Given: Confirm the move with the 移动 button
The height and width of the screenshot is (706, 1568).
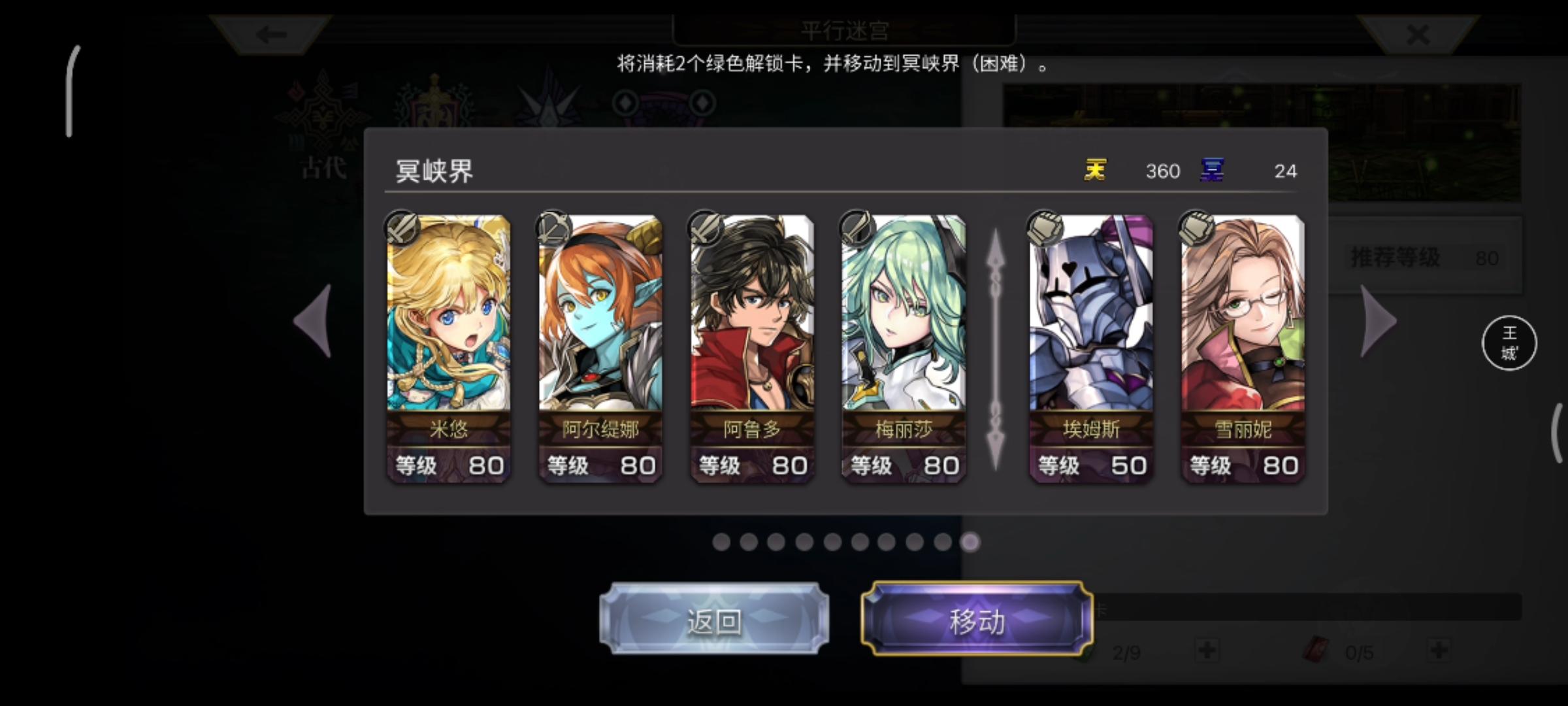Looking at the screenshot, I should coord(977,620).
